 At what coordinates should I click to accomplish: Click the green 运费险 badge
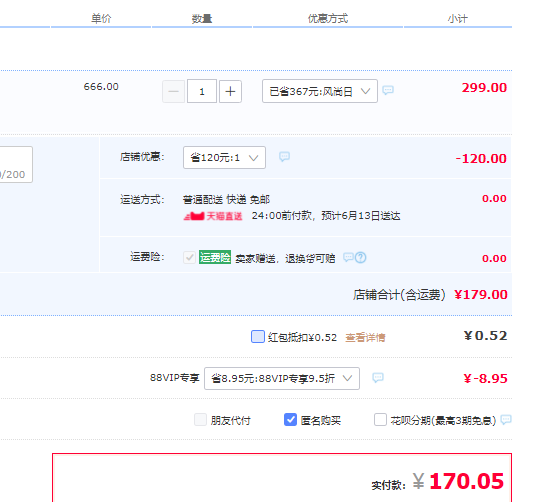pos(215,257)
